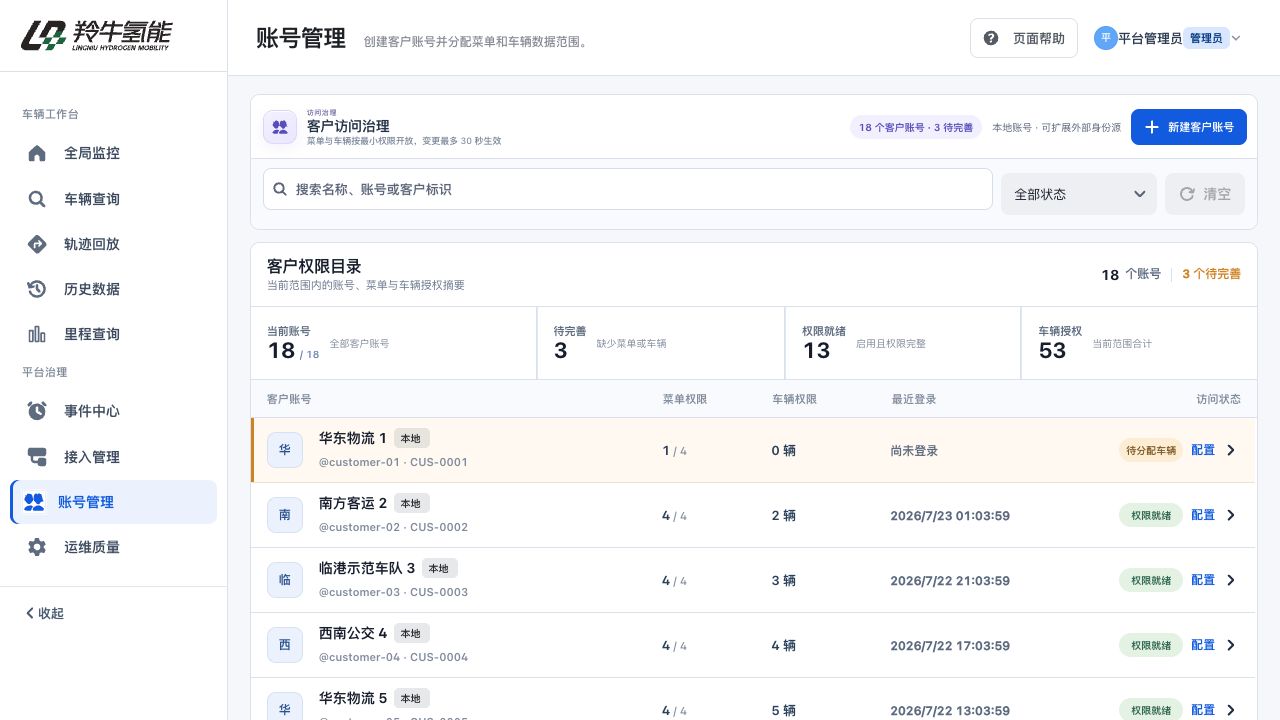Click the 页面帮助 button
1280x720 pixels.
pos(1024,38)
